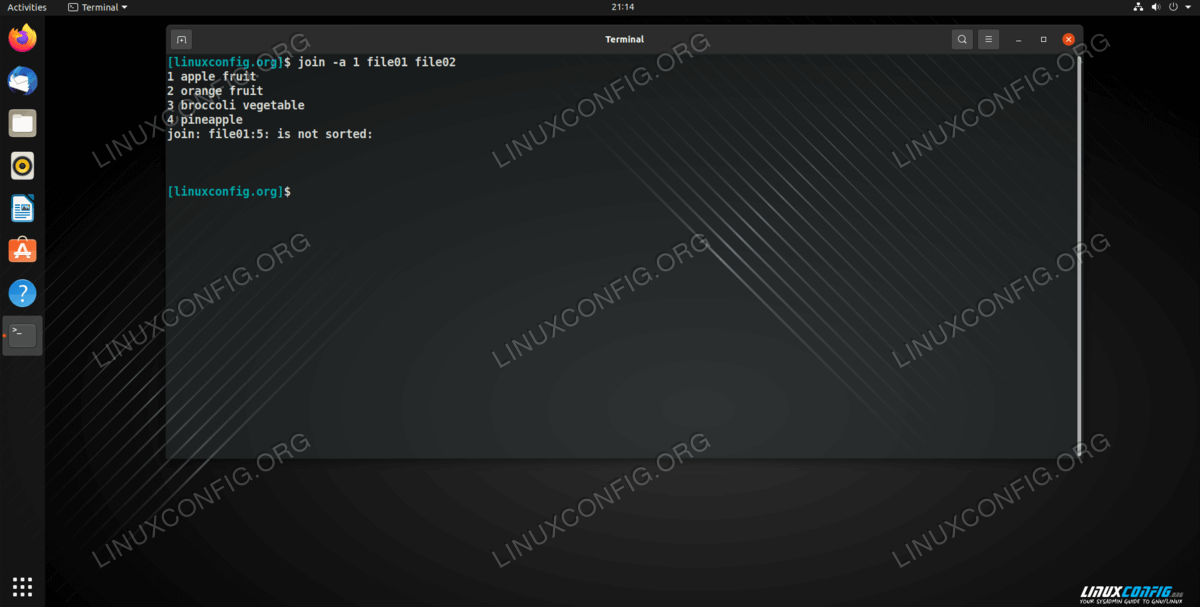Click the new tab button in Terminal
This screenshot has height=607, width=1200.
(181, 40)
